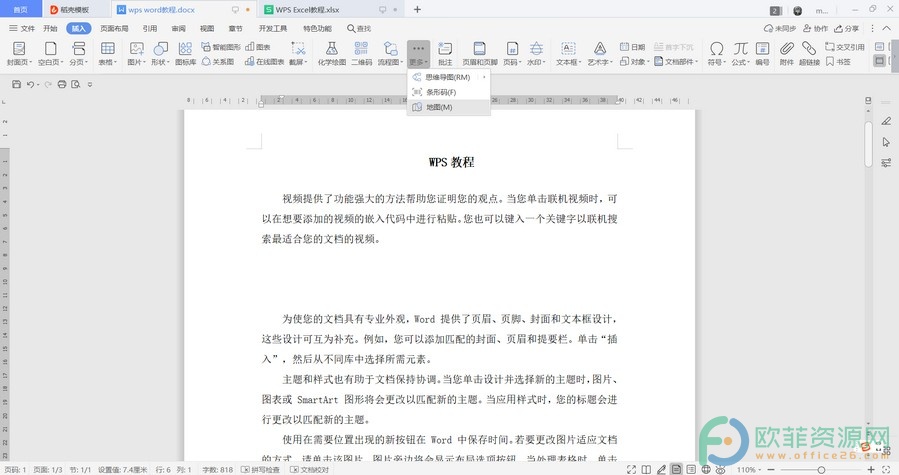Viewport: 899px width, 475px height.
Task: Insert a relation diagram (关系图)
Action: (x=218, y=61)
